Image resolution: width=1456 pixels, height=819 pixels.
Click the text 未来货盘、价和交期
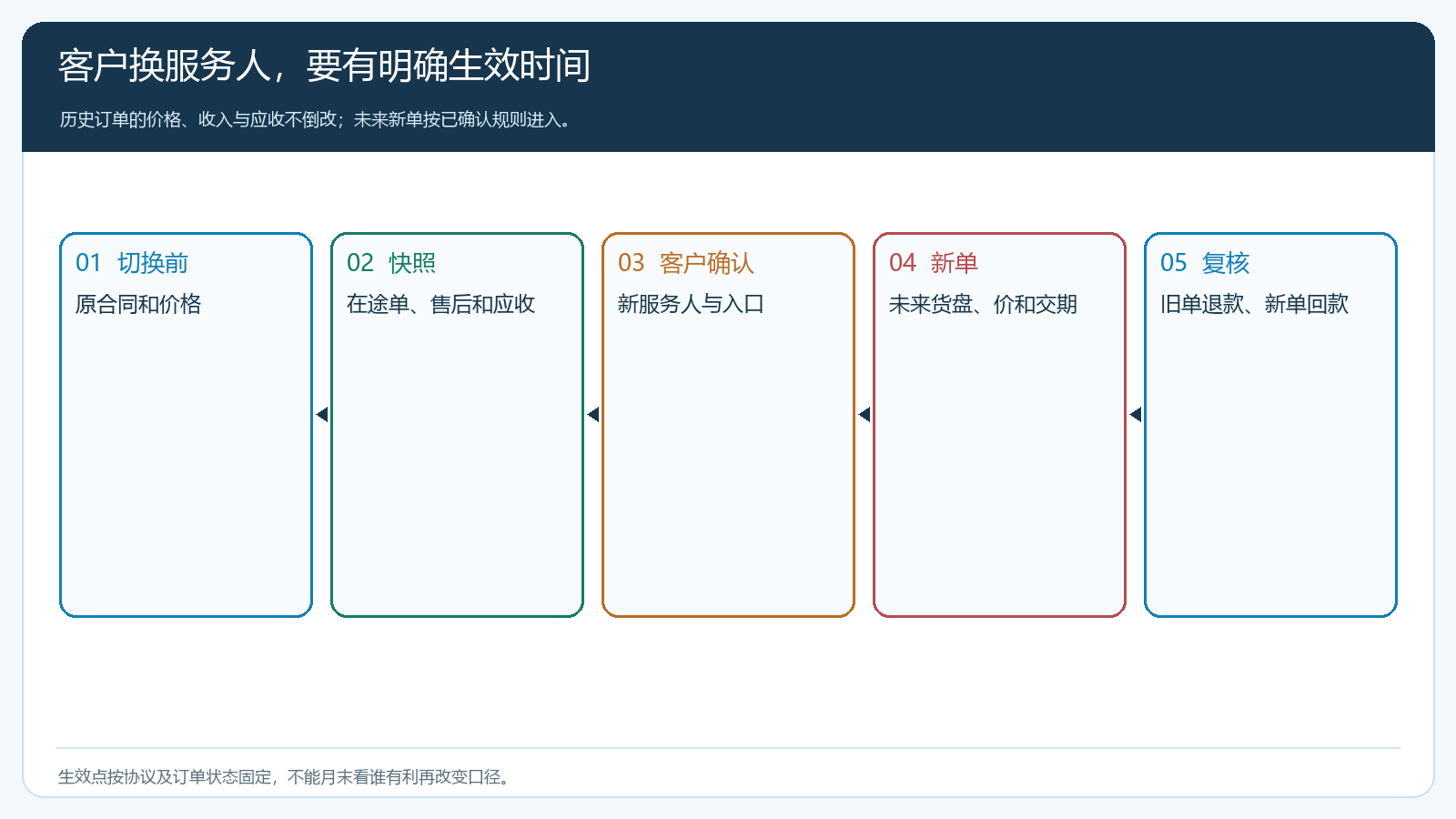coord(983,304)
